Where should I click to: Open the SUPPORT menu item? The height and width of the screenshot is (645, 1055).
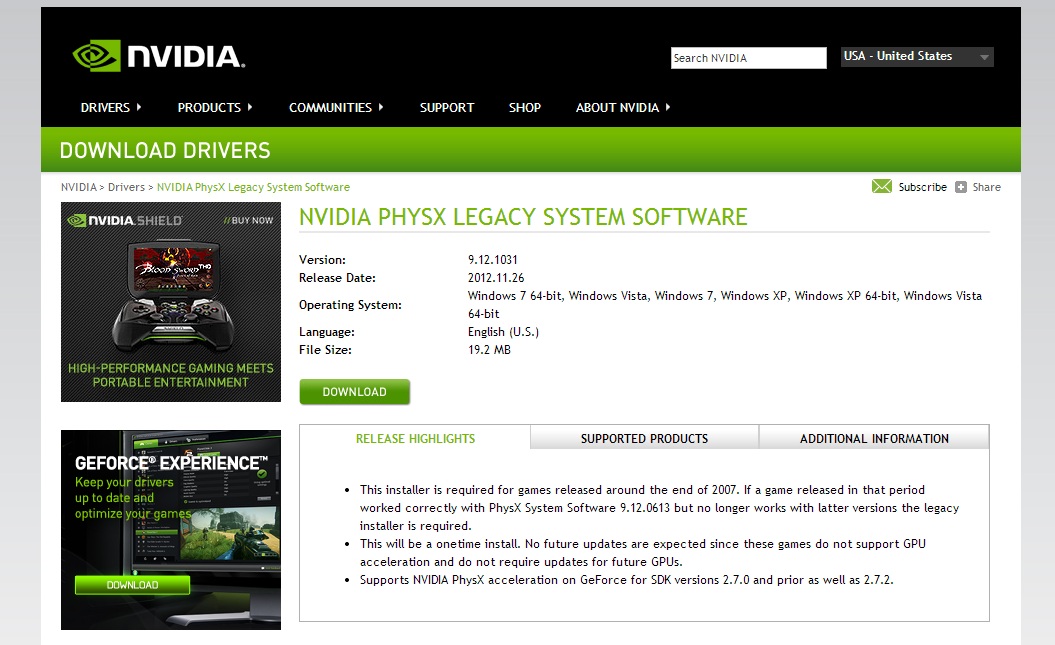coord(447,108)
